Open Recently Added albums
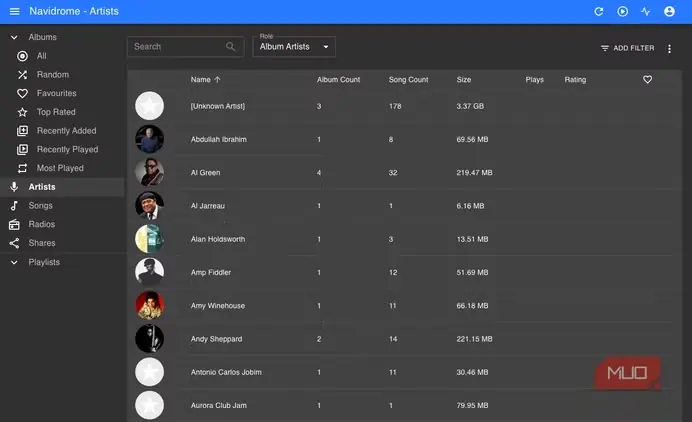692x422 pixels. [x=67, y=131]
